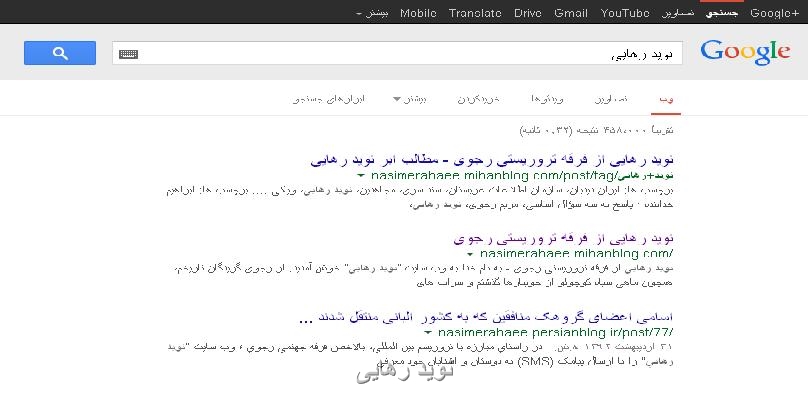Click the blue magnifier search button

tap(60, 53)
